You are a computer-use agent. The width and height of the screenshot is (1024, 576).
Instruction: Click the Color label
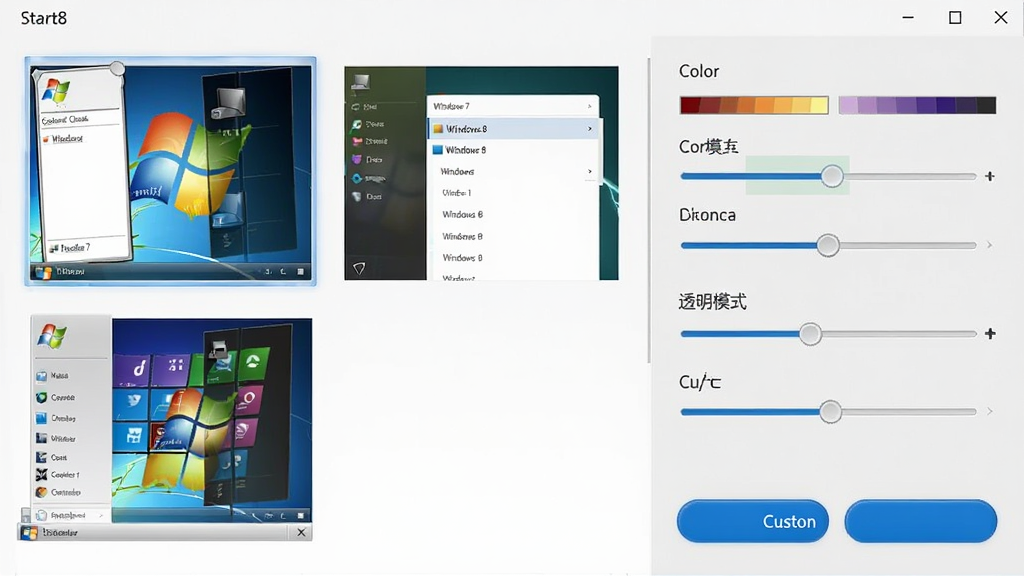[699, 71]
